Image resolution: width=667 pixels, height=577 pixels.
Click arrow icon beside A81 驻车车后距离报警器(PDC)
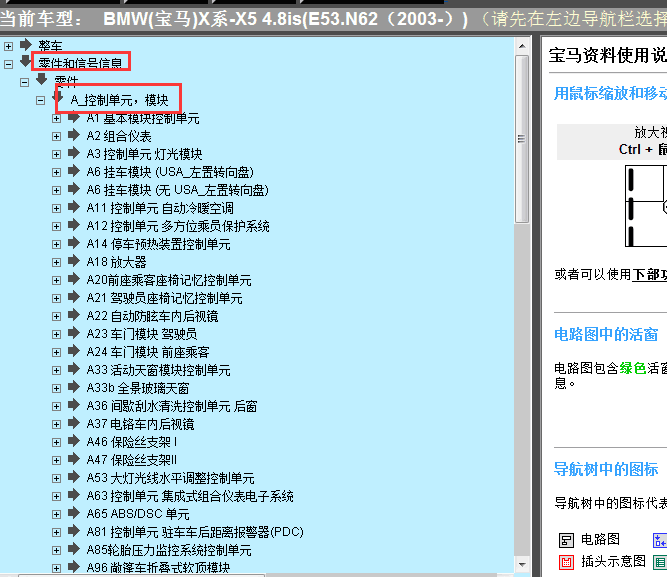74,531
